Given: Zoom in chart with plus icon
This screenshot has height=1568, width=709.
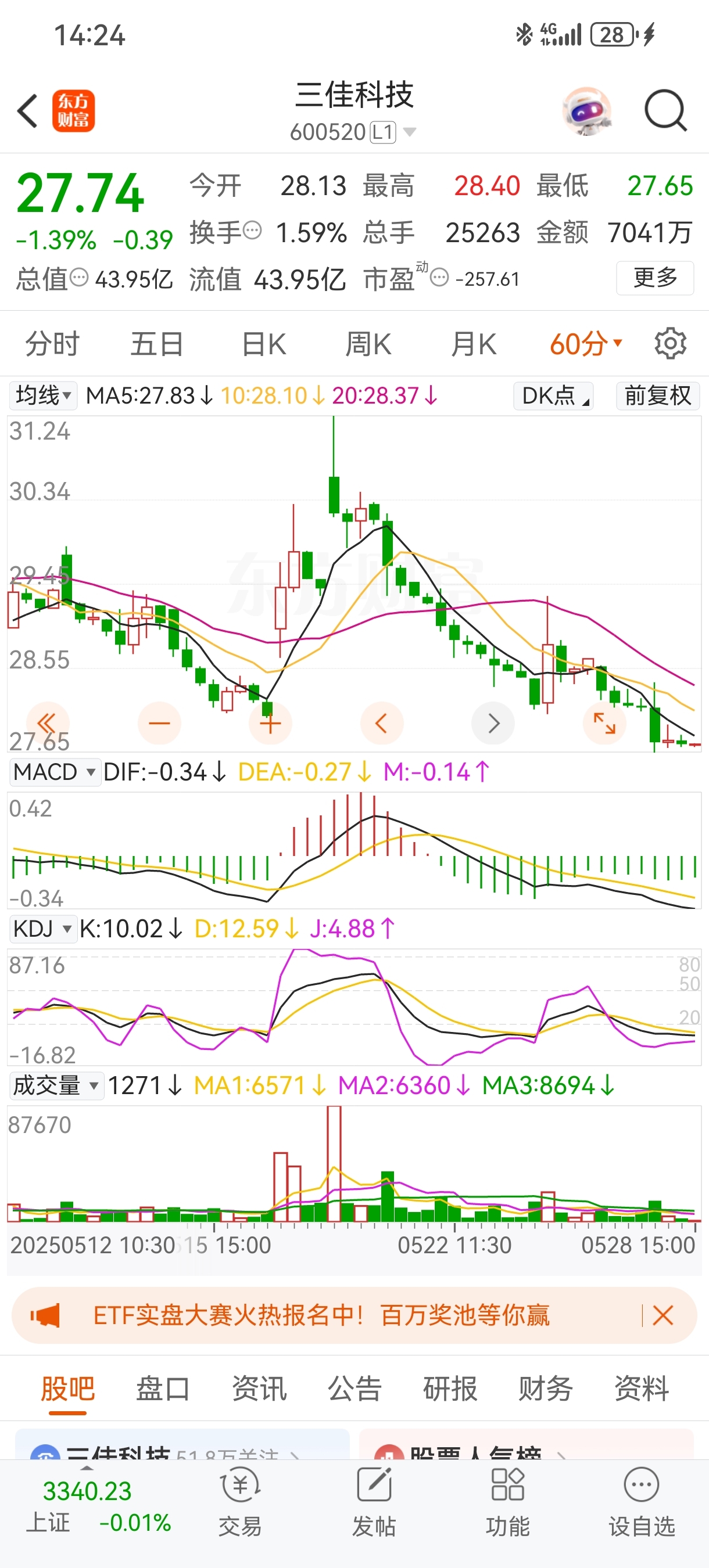Looking at the screenshot, I should coord(270,723).
